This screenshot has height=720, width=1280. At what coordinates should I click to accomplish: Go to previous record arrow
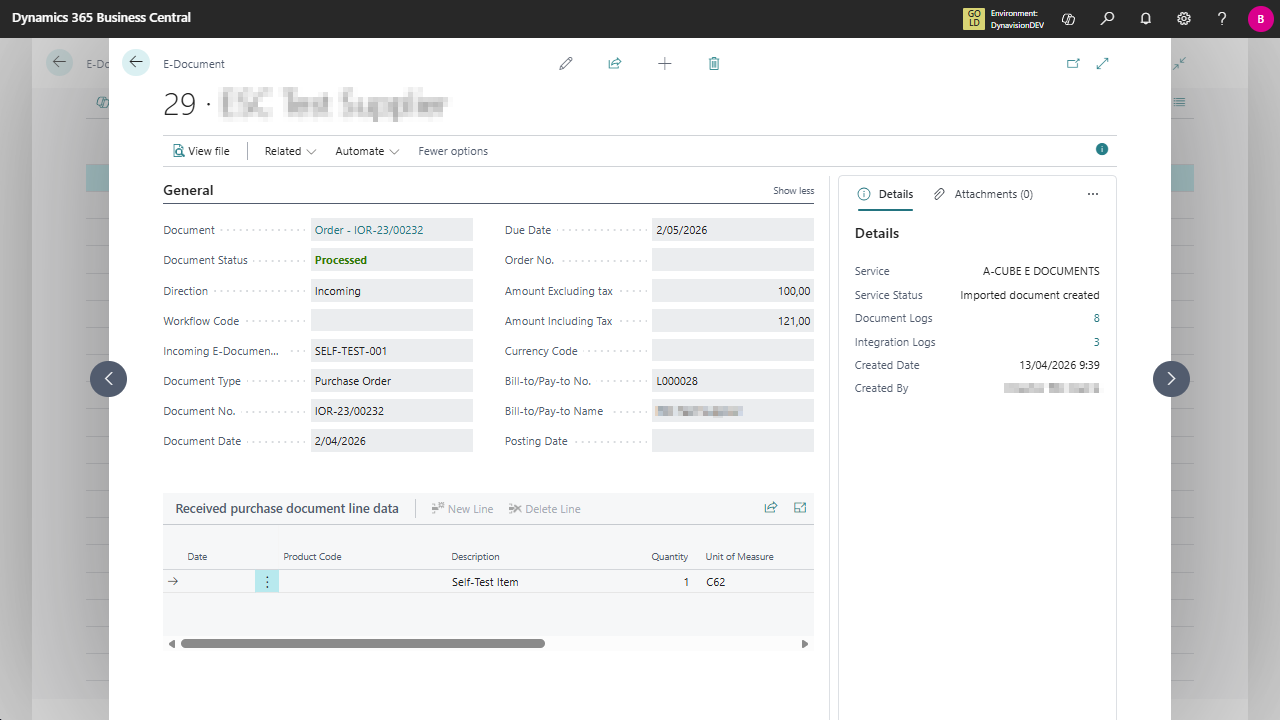tap(108, 379)
